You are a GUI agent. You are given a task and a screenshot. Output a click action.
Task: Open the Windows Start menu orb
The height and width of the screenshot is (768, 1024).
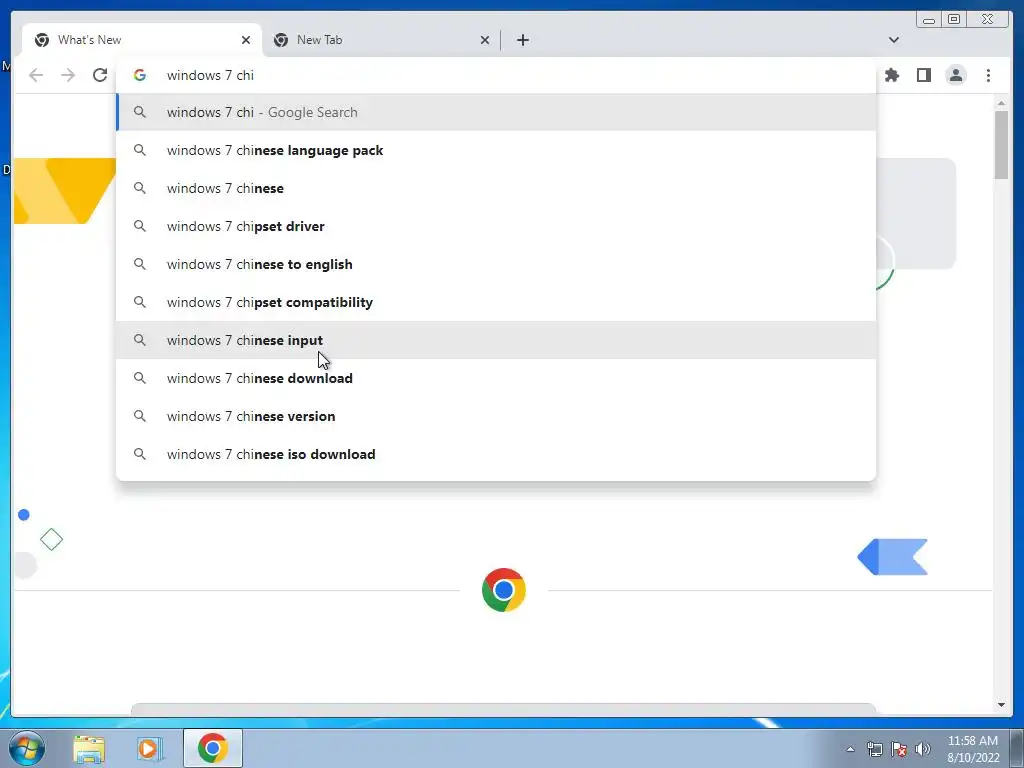tap(27, 748)
